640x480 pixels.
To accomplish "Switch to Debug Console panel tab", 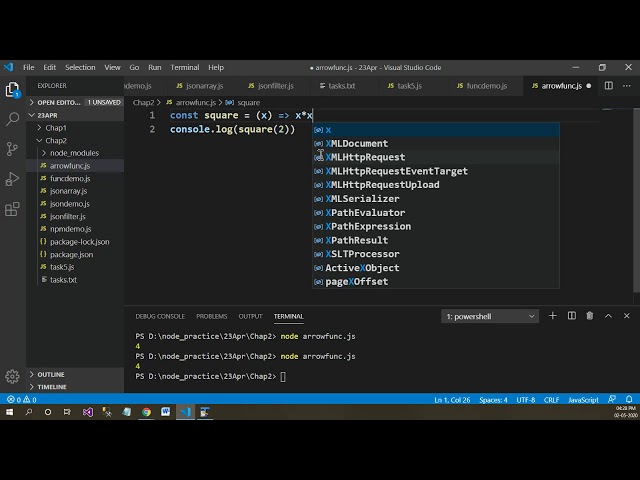I will [160, 316].
